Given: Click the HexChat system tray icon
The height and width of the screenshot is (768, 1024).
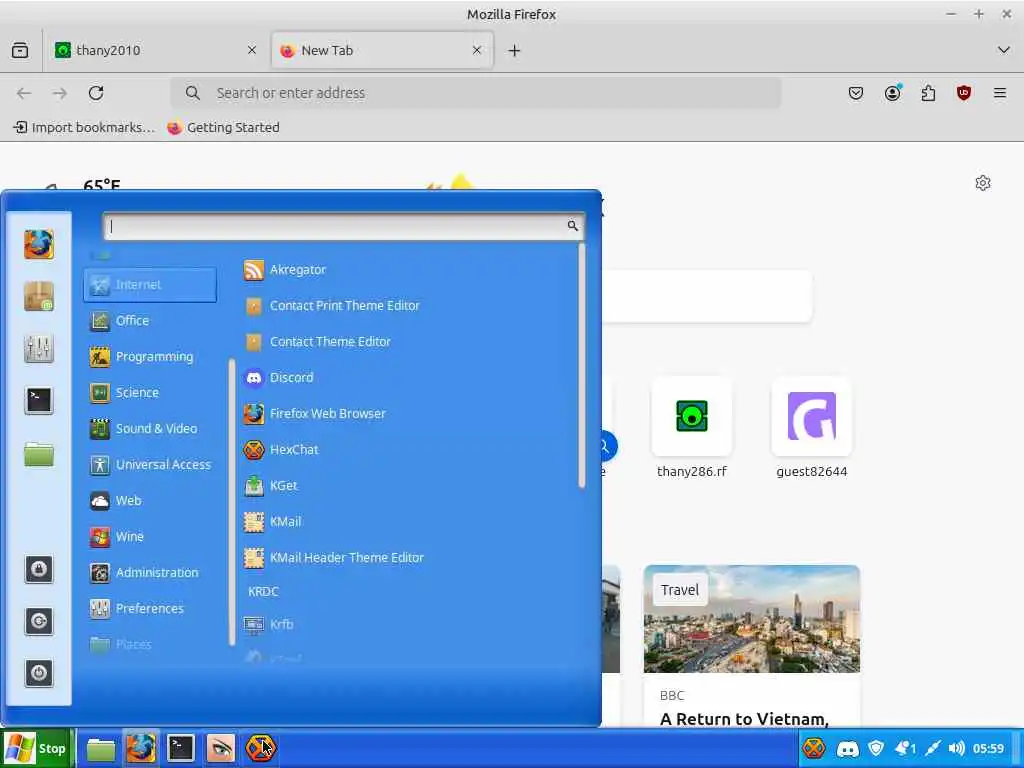Looking at the screenshot, I should (814, 748).
